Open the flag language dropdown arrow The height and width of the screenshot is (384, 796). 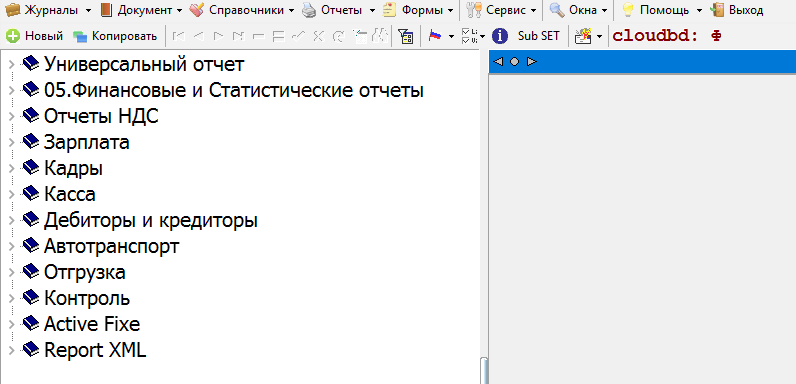tap(451, 37)
